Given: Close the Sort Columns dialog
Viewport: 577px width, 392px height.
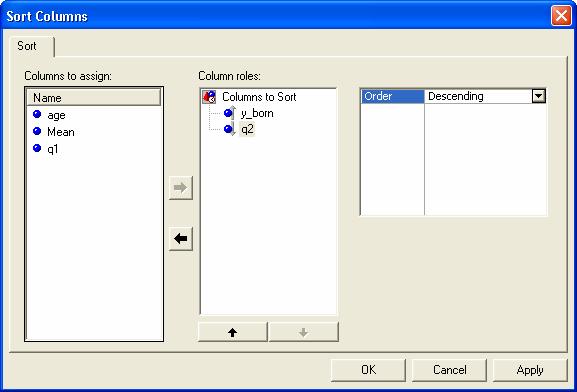Looking at the screenshot, I should (561, 16).
